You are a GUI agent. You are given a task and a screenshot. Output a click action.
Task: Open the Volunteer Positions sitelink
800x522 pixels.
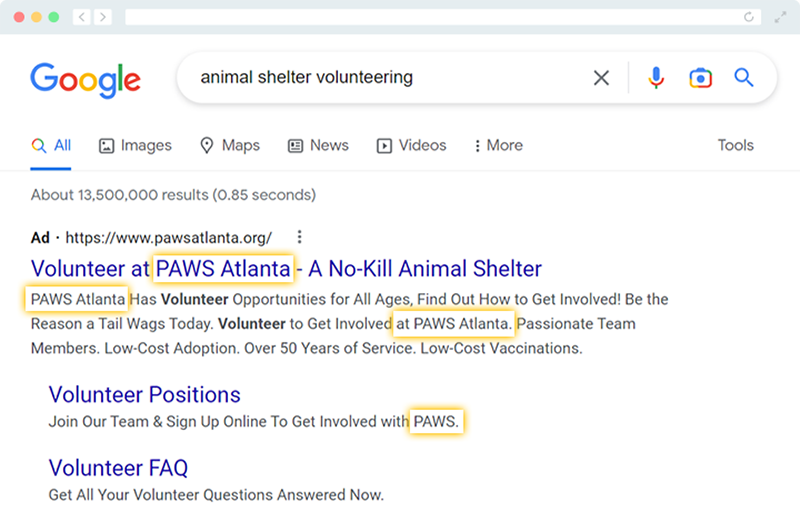[x=144, y=394]
